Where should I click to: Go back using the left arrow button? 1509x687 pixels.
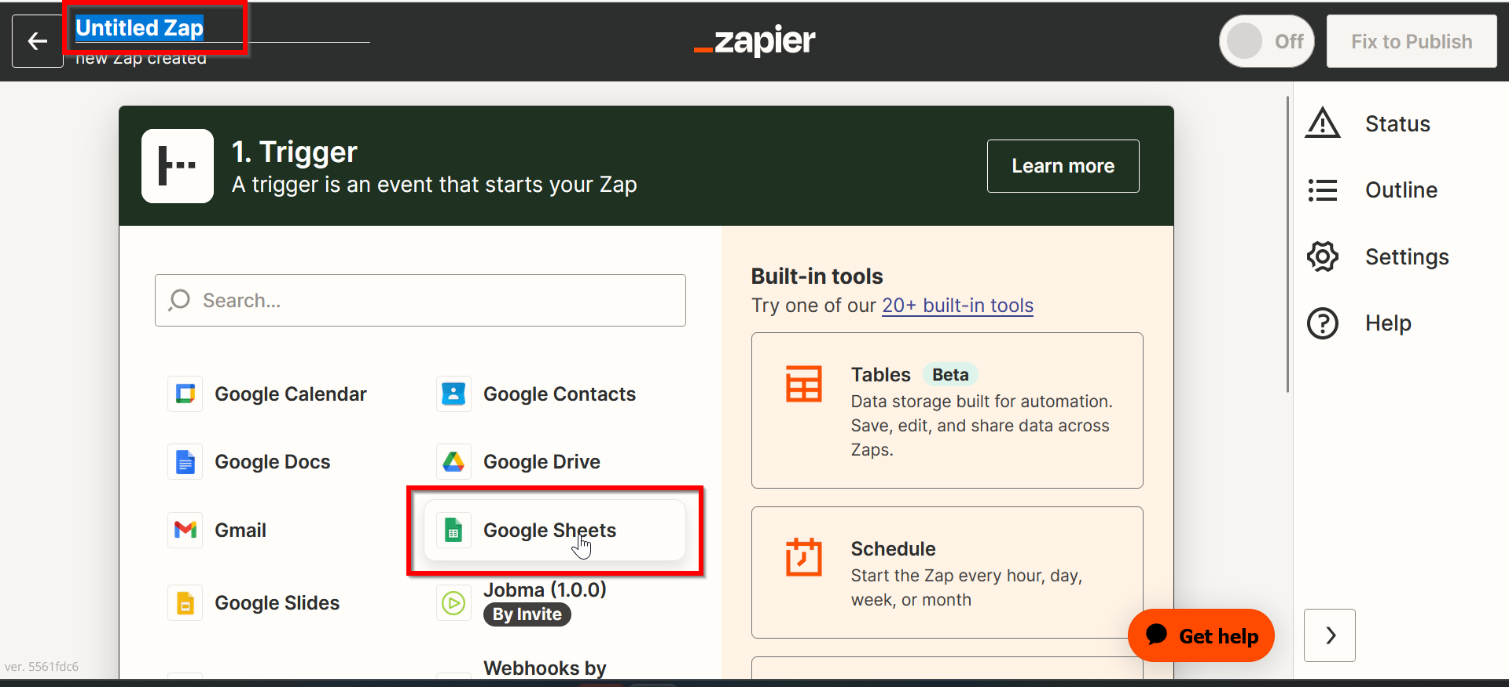38,41
